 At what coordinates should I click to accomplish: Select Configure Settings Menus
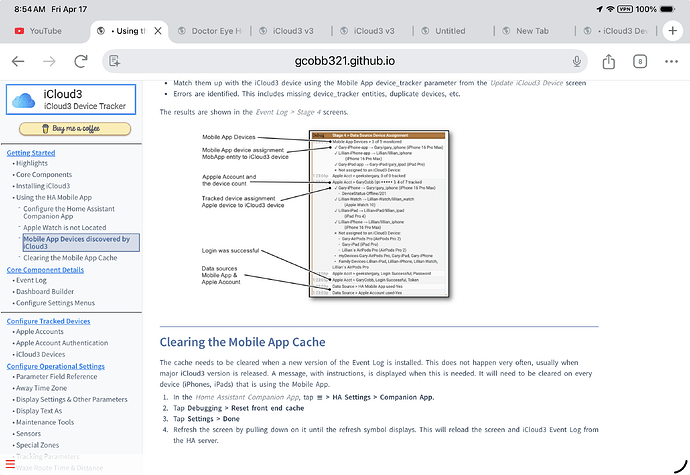(55, 303)
